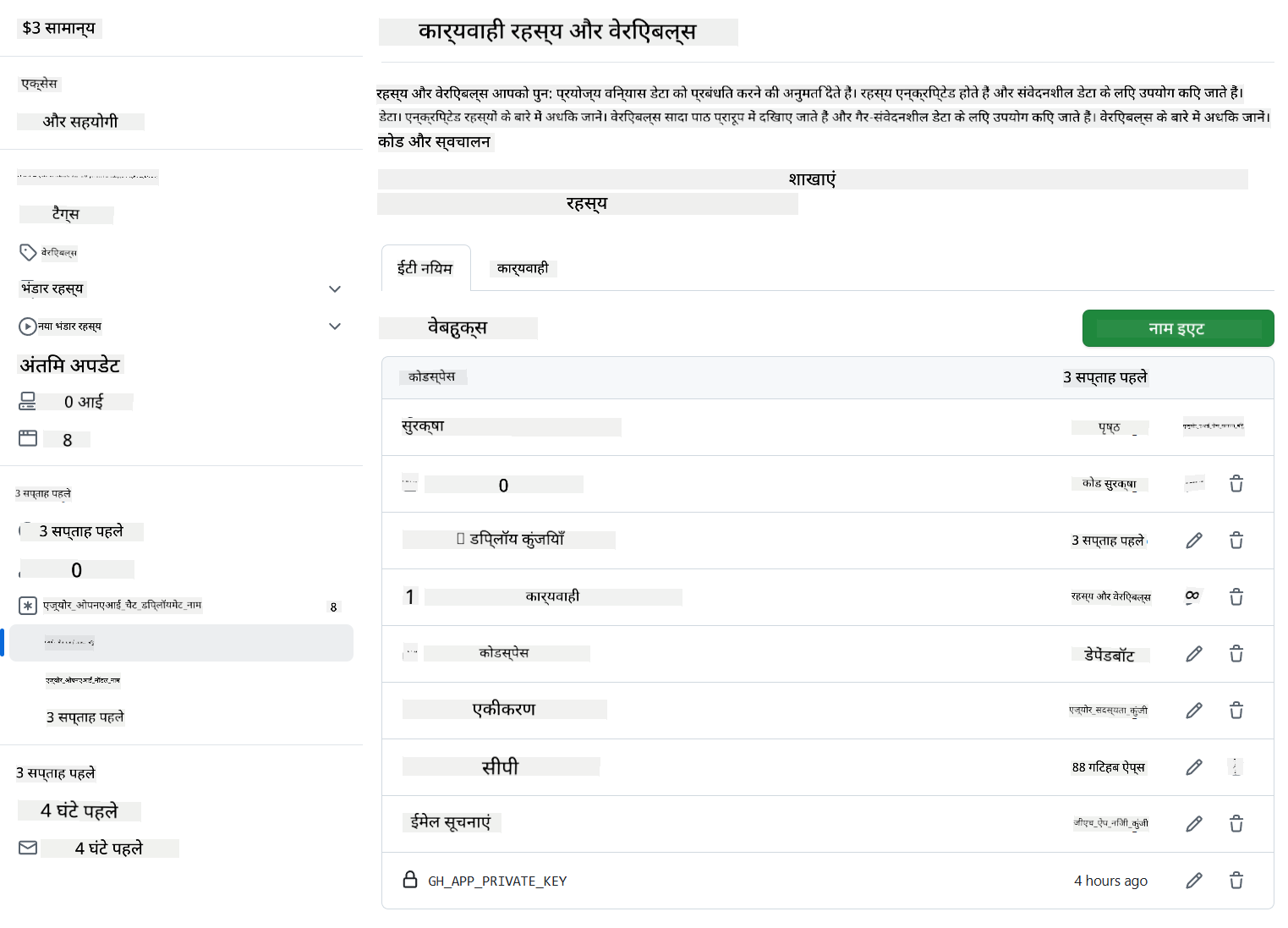
Task: Click the $3 सामान्य sidebar heading
Action: pos(59,28)
